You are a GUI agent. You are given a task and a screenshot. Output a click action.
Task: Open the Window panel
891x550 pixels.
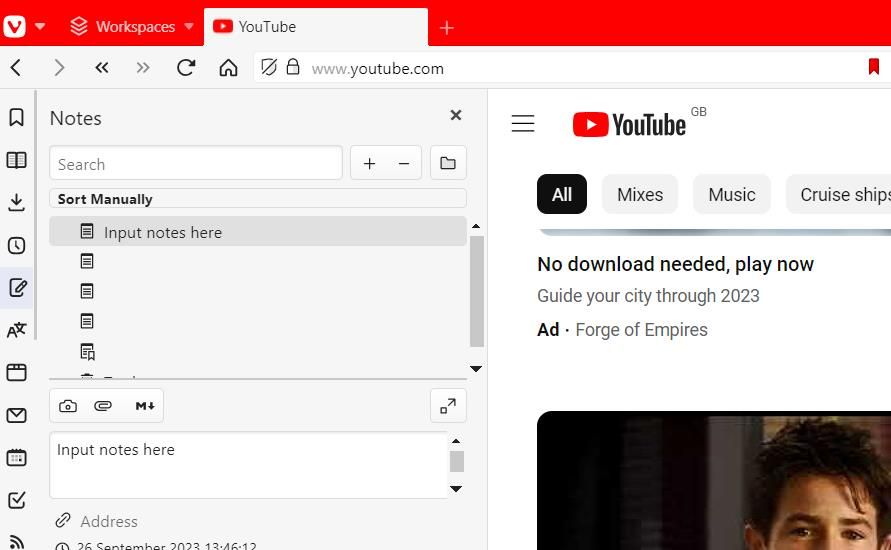tap(16, 373)
